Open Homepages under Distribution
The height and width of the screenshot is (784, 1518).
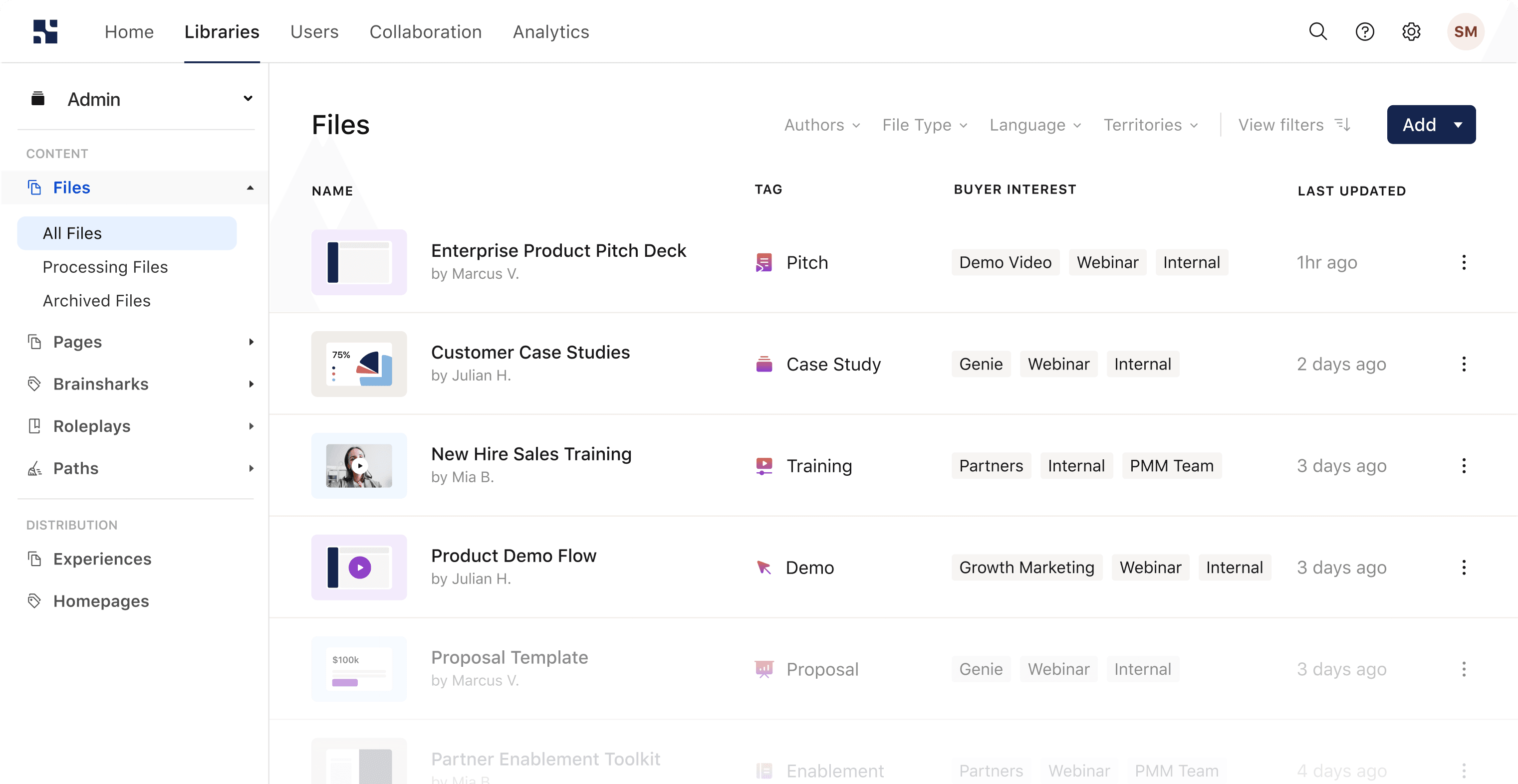(x=101, y=601)
